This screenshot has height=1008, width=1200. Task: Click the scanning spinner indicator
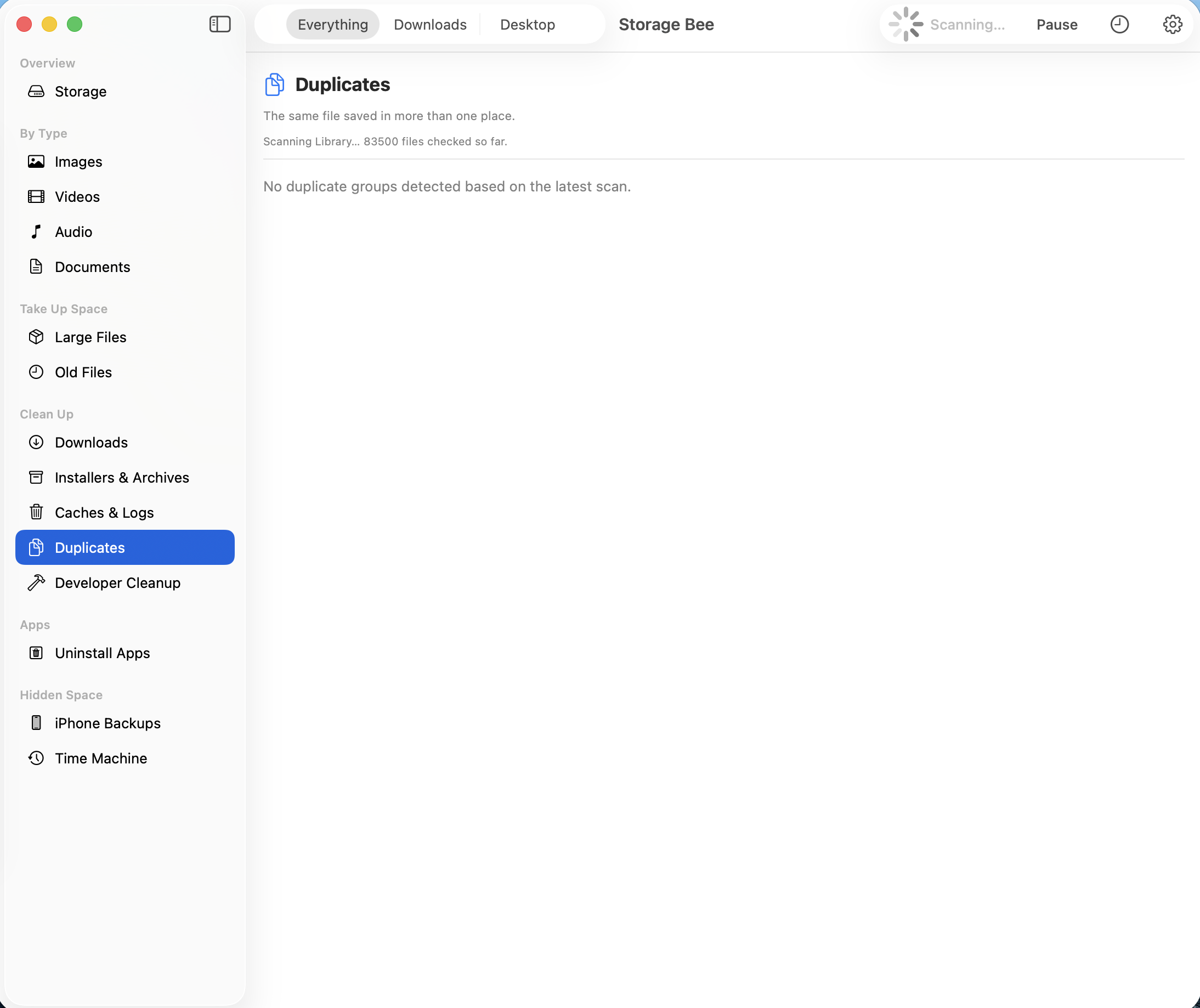pyautogui.click(x=905, y=24)
